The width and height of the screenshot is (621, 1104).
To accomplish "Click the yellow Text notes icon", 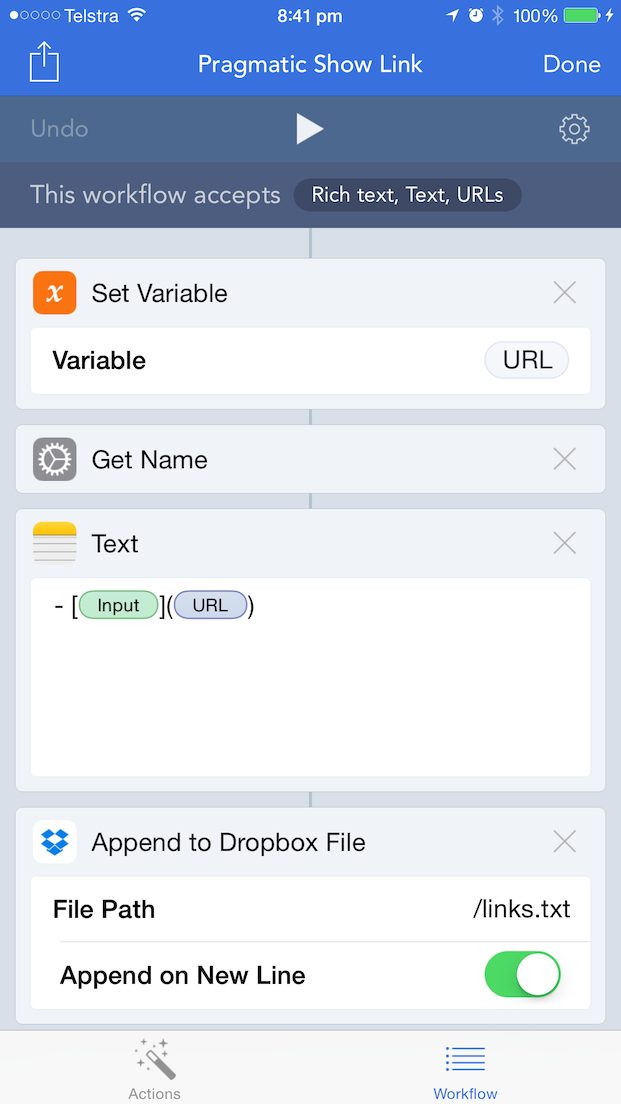I will click(55, 544).
